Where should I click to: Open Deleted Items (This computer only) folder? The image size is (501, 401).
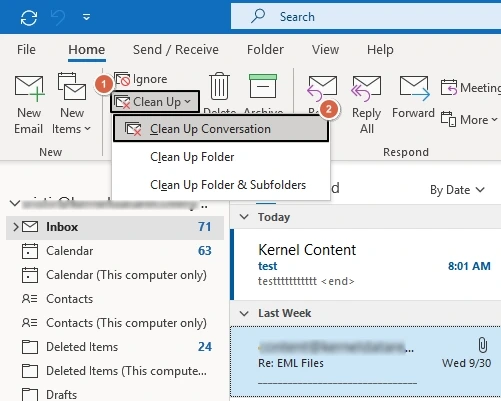click(x=115, y=371)
